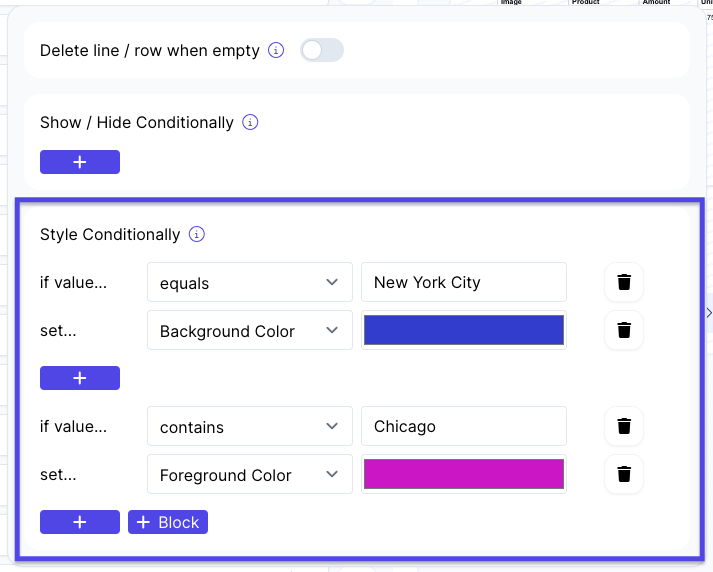This screenshot has height=572, width=713.
Task: Add a Show / Hide condition with plus button
Action: (80, 162)
